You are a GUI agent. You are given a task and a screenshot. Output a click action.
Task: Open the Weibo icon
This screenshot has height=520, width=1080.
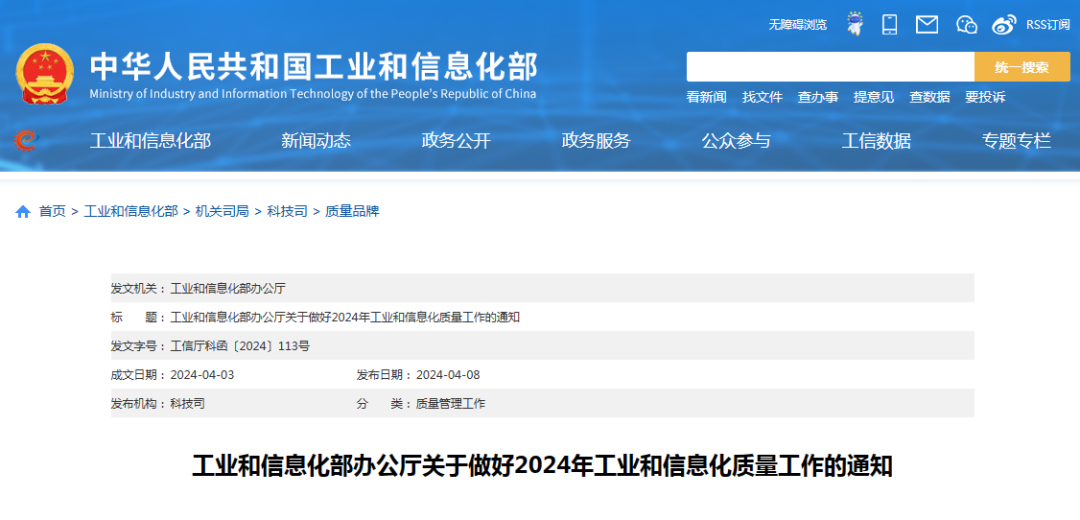coord(1004,25)
